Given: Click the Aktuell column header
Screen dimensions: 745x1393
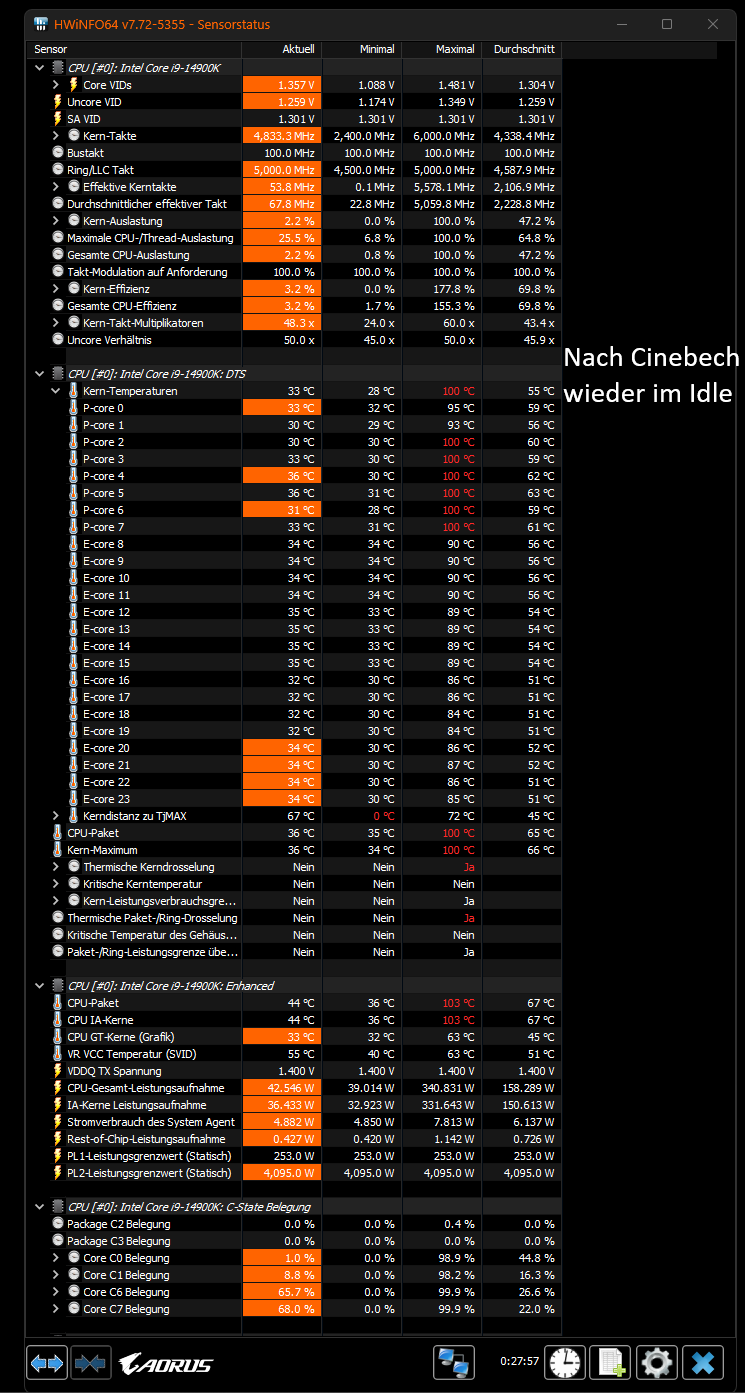Looking at the screenshot, I should coord(282,49).
